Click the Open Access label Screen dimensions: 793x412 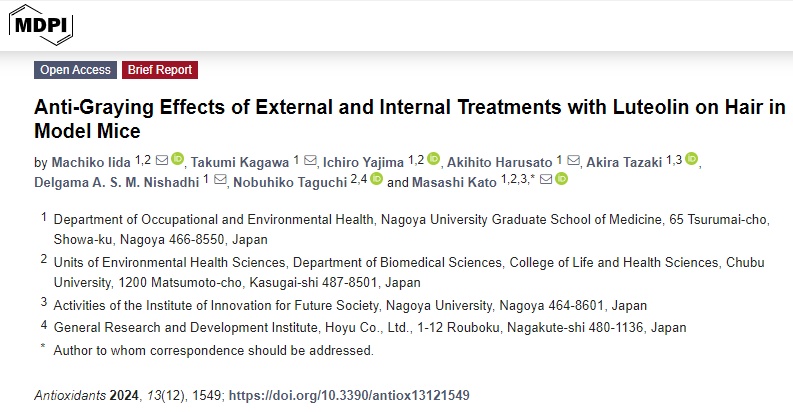tap(75, 70)
